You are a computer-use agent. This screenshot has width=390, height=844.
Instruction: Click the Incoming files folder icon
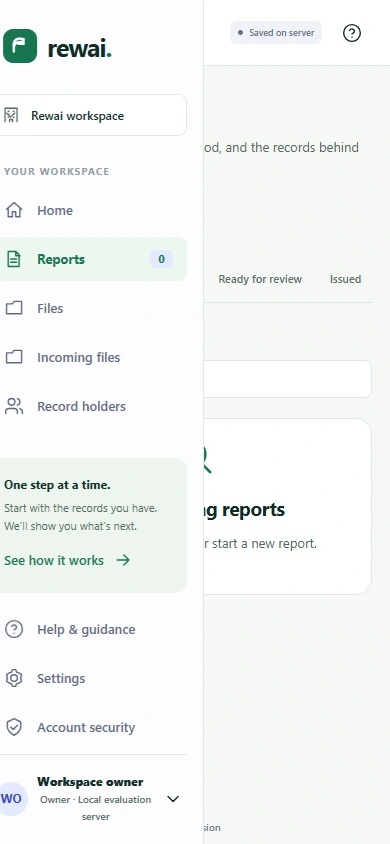(13, 357)
